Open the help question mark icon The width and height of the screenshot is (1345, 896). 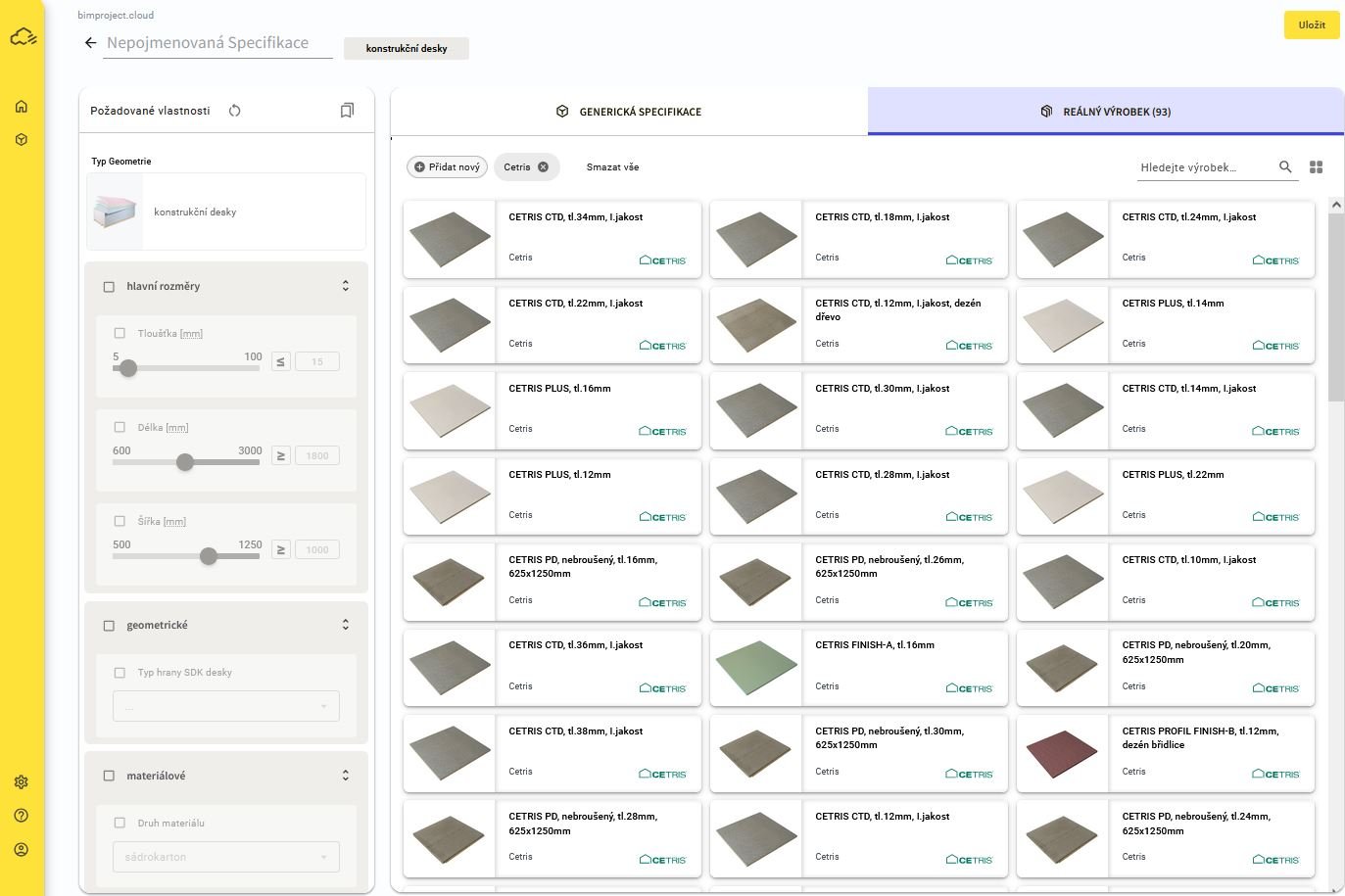click(x=22, y=816)
